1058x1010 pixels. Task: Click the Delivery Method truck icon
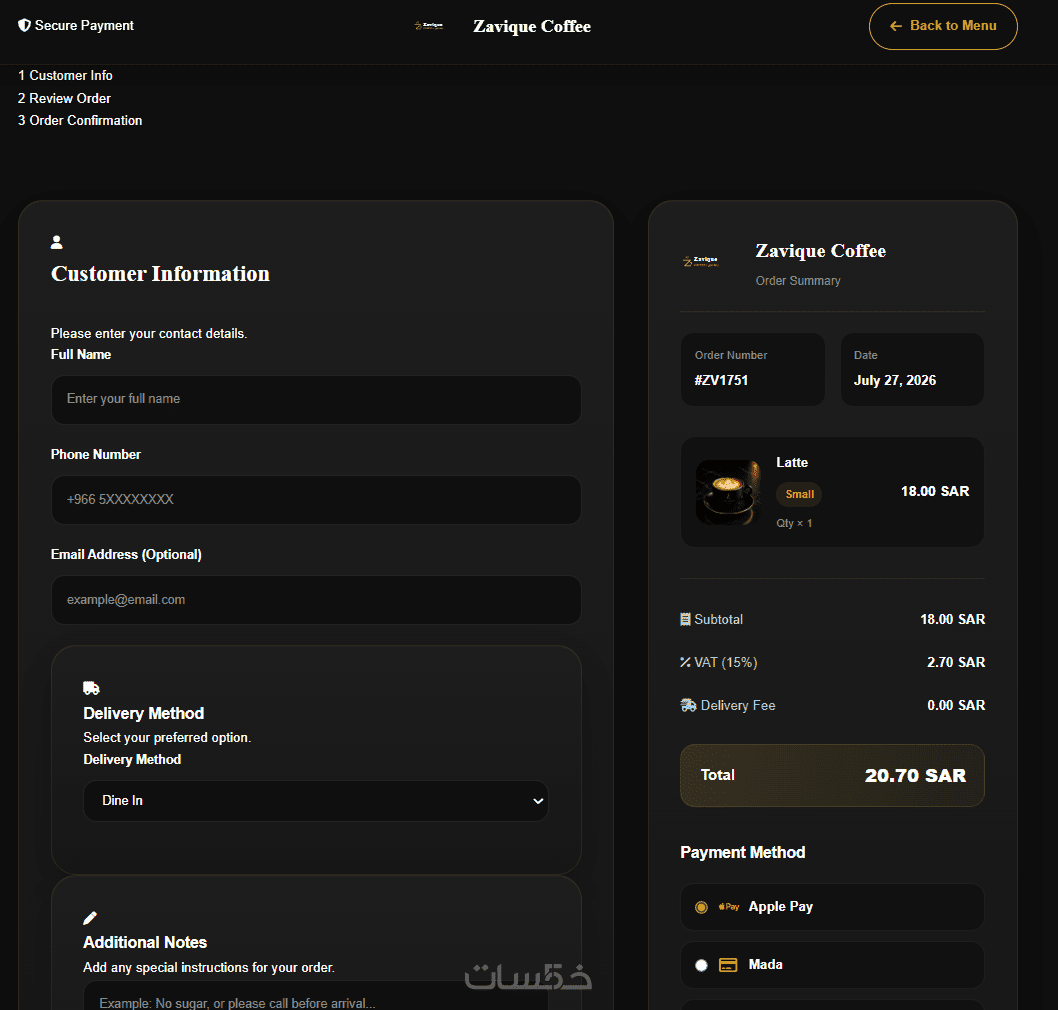coord(91,688)
